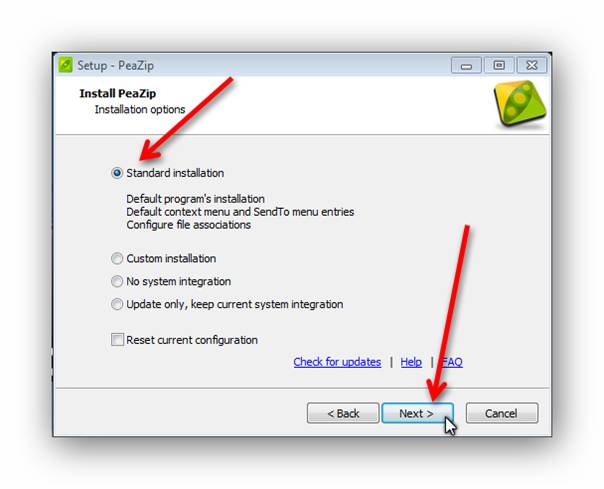Click the Installation options subtitle
Screen dimensions: 604x489
point(140,109)
